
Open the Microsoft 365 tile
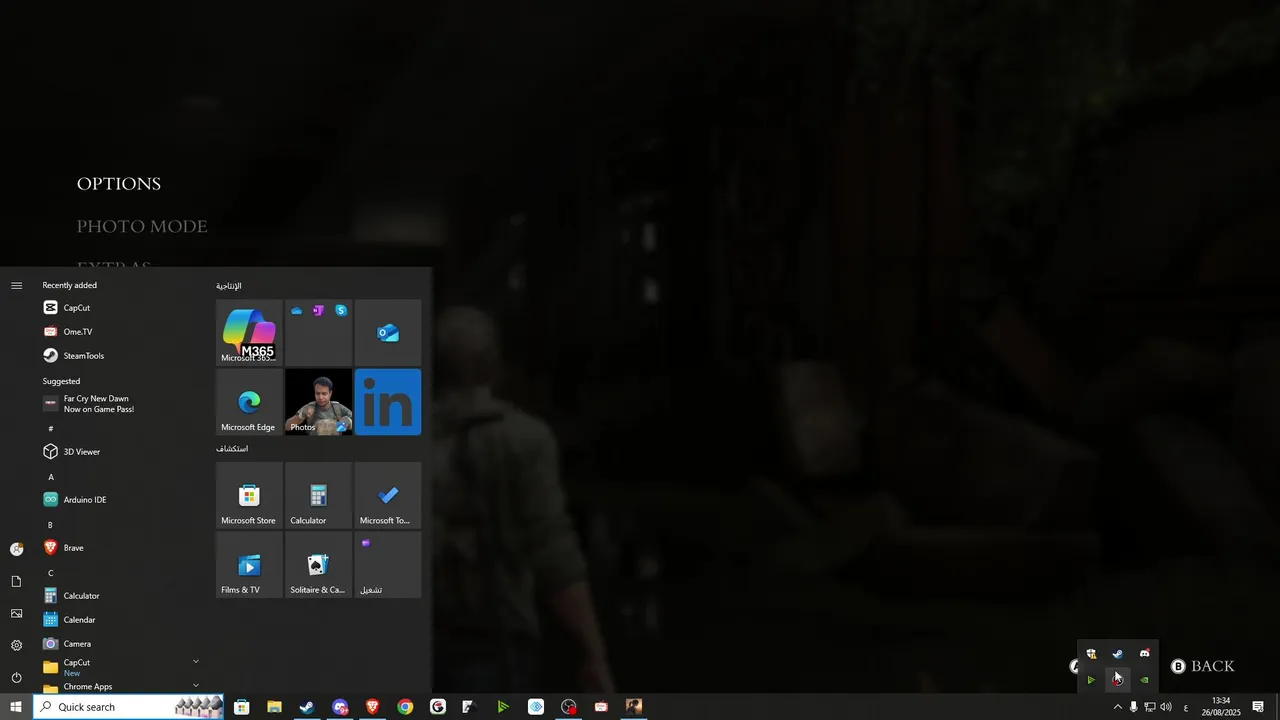coord(249,333)
